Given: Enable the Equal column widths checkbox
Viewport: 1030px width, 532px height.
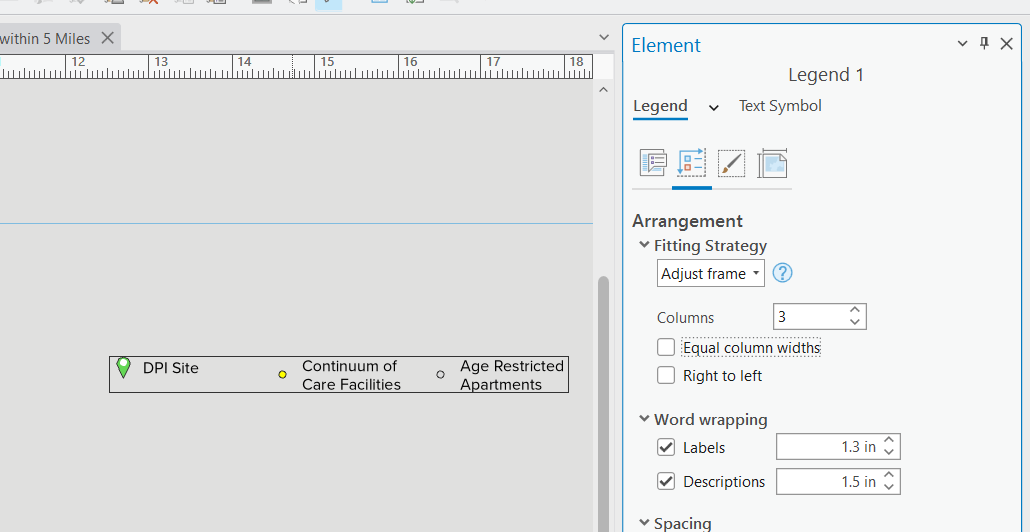Looking at the screenshot, I should (x=666, y=348).
